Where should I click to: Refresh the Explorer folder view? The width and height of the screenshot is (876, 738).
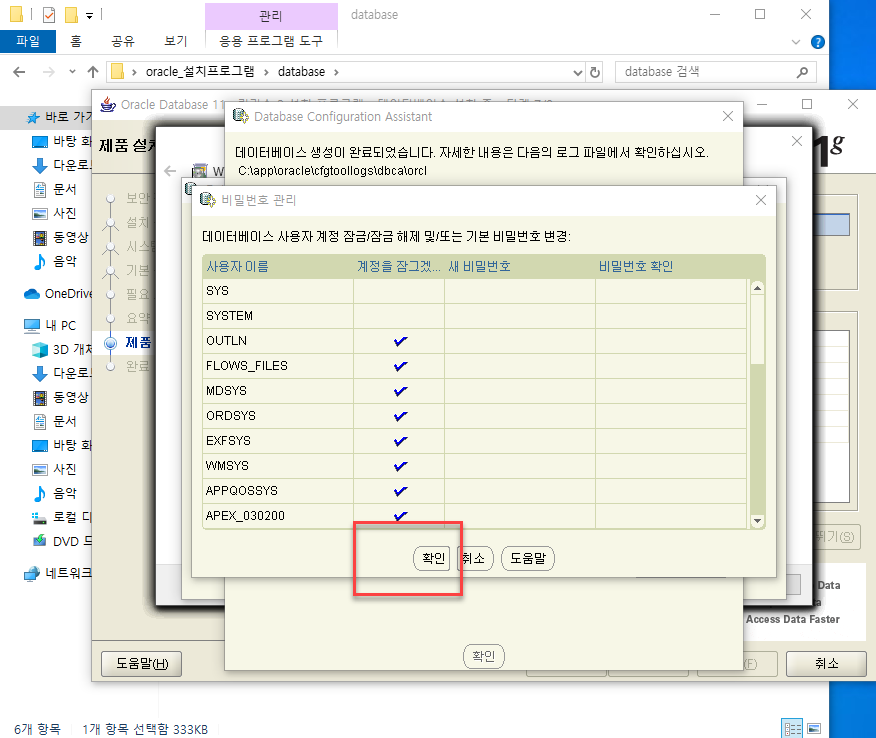point(595,73)
